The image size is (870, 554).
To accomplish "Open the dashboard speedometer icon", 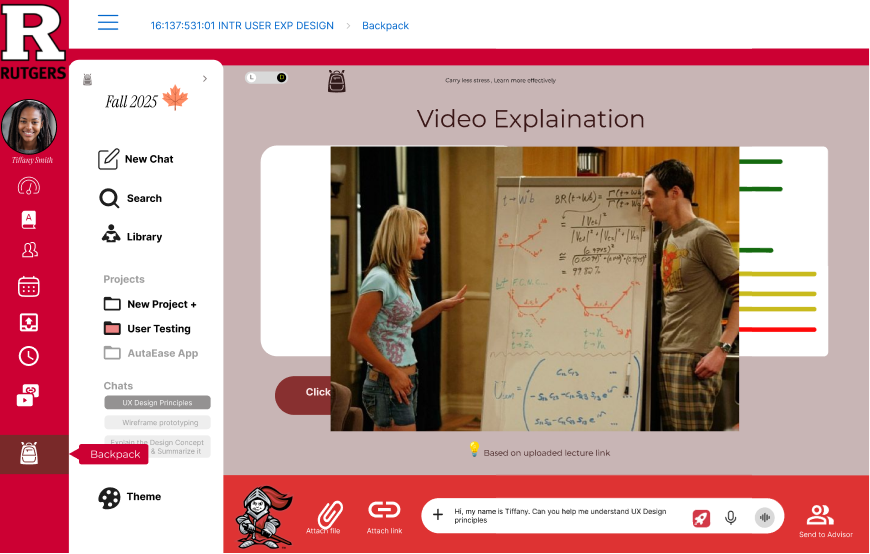I will [29, 186].
